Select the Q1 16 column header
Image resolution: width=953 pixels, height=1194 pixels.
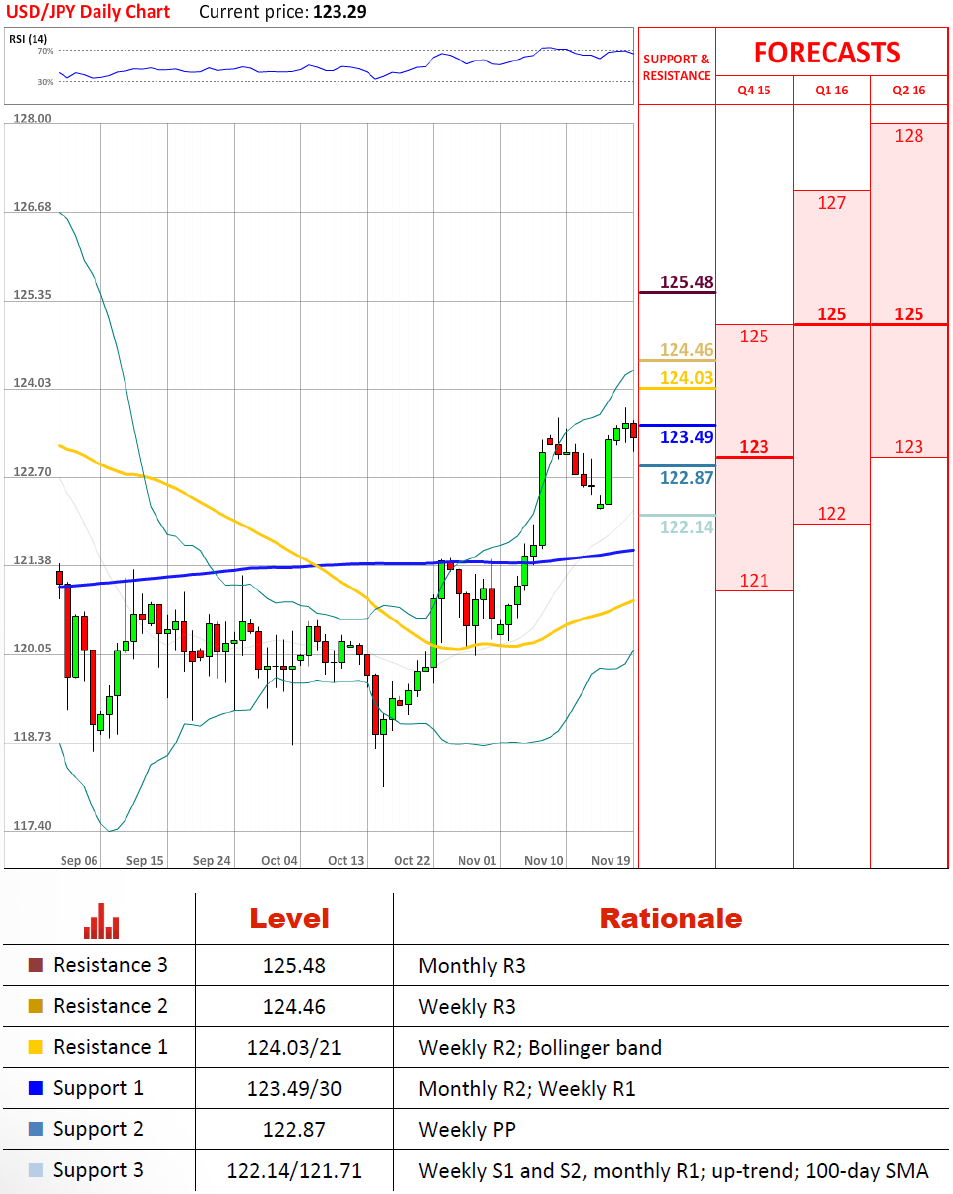[831, 90]
